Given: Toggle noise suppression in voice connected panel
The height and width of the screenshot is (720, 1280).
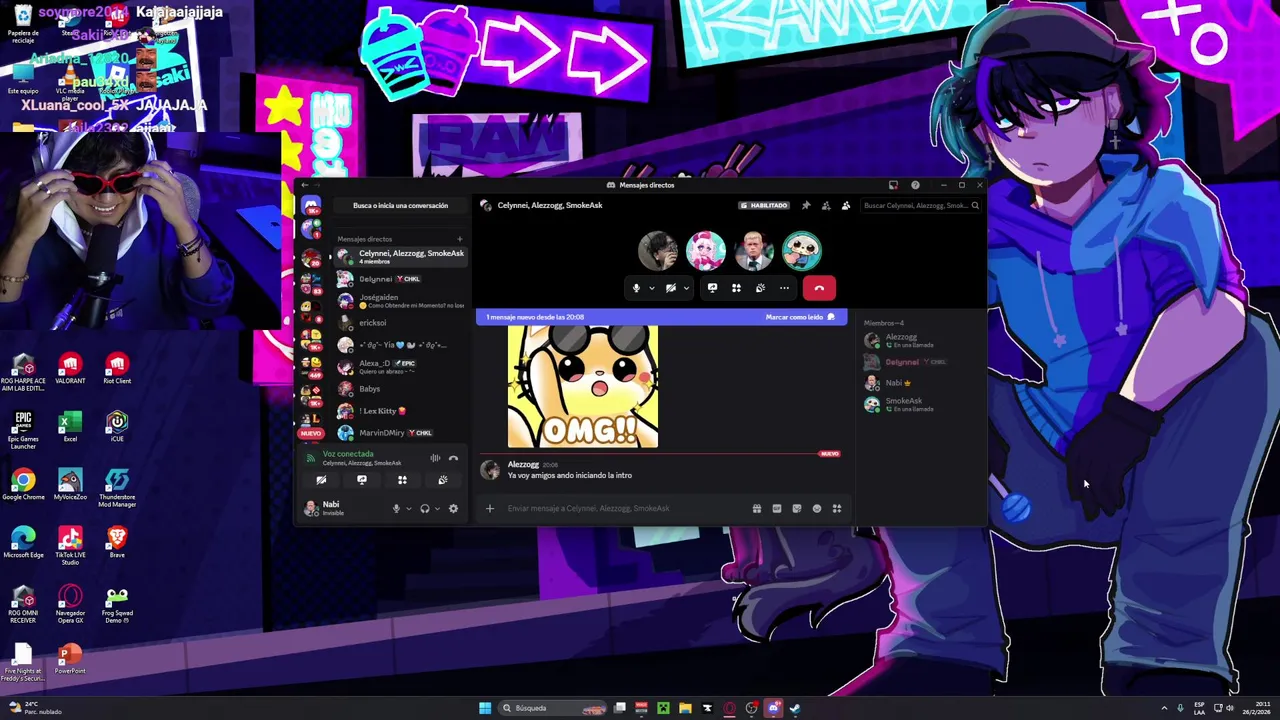Looking at the screenshot, I should [x=435, y=458].
